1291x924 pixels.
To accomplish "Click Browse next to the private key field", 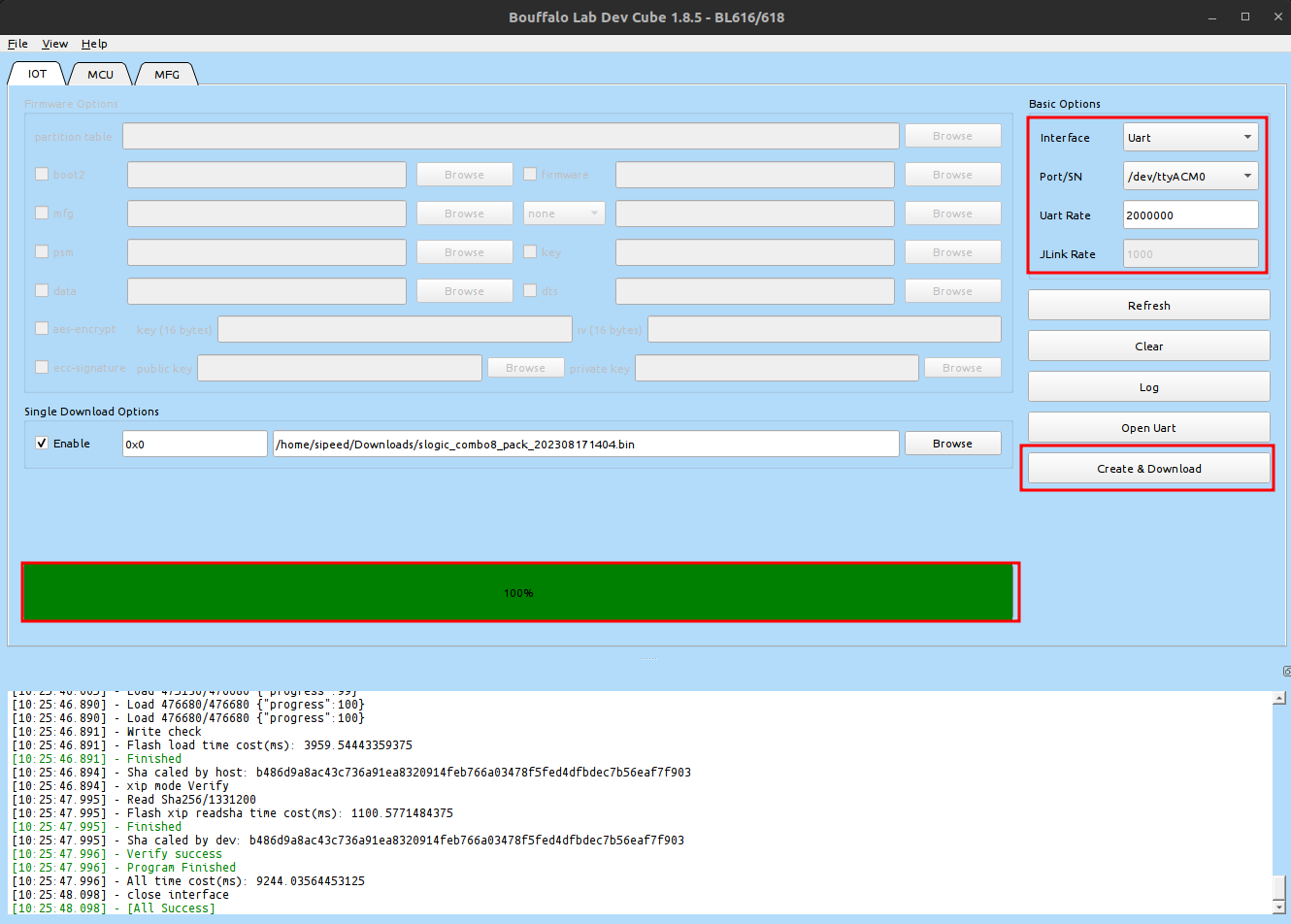I will pos(962,368).
